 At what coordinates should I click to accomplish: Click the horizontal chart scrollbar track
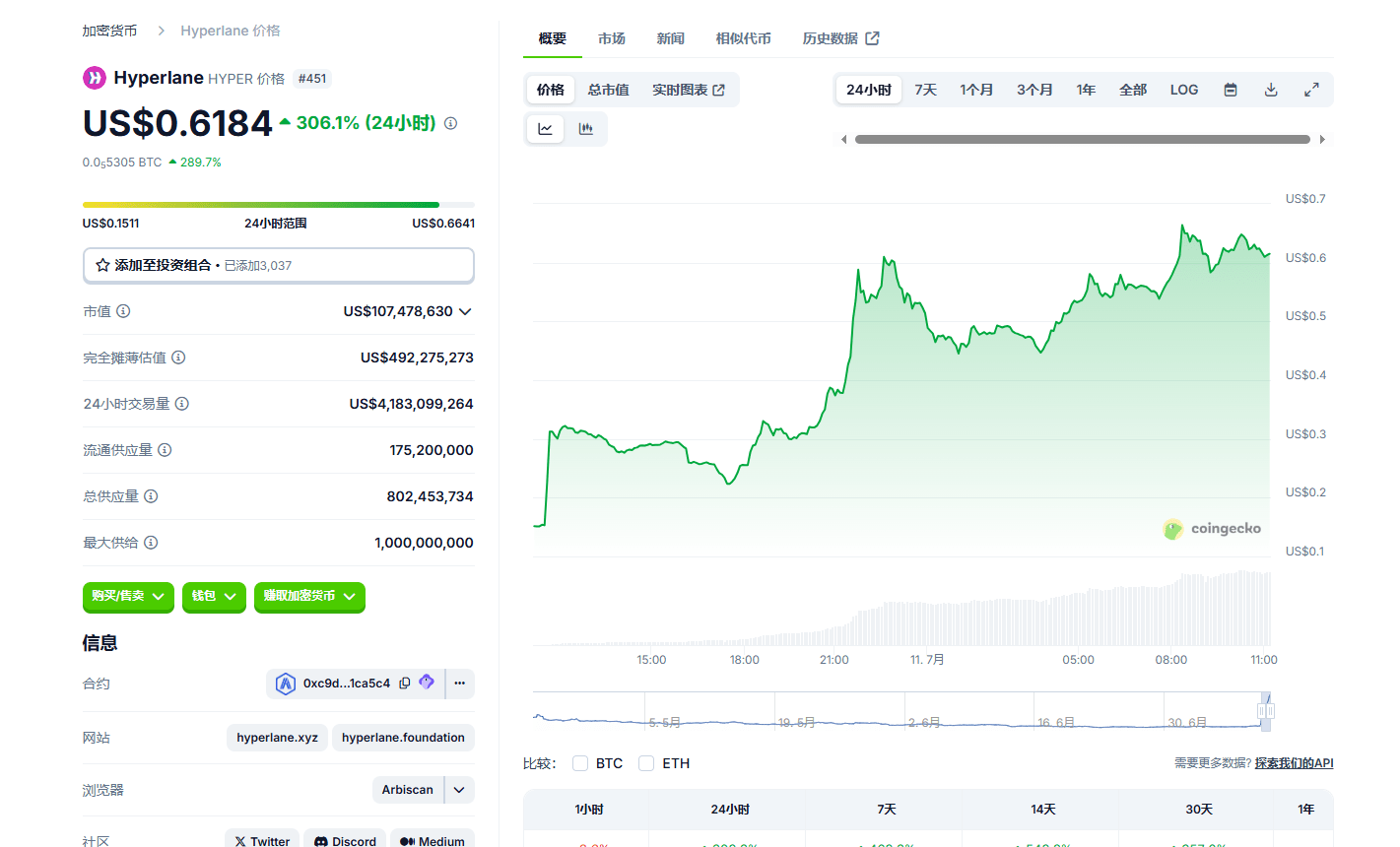tap(1083, 140)
